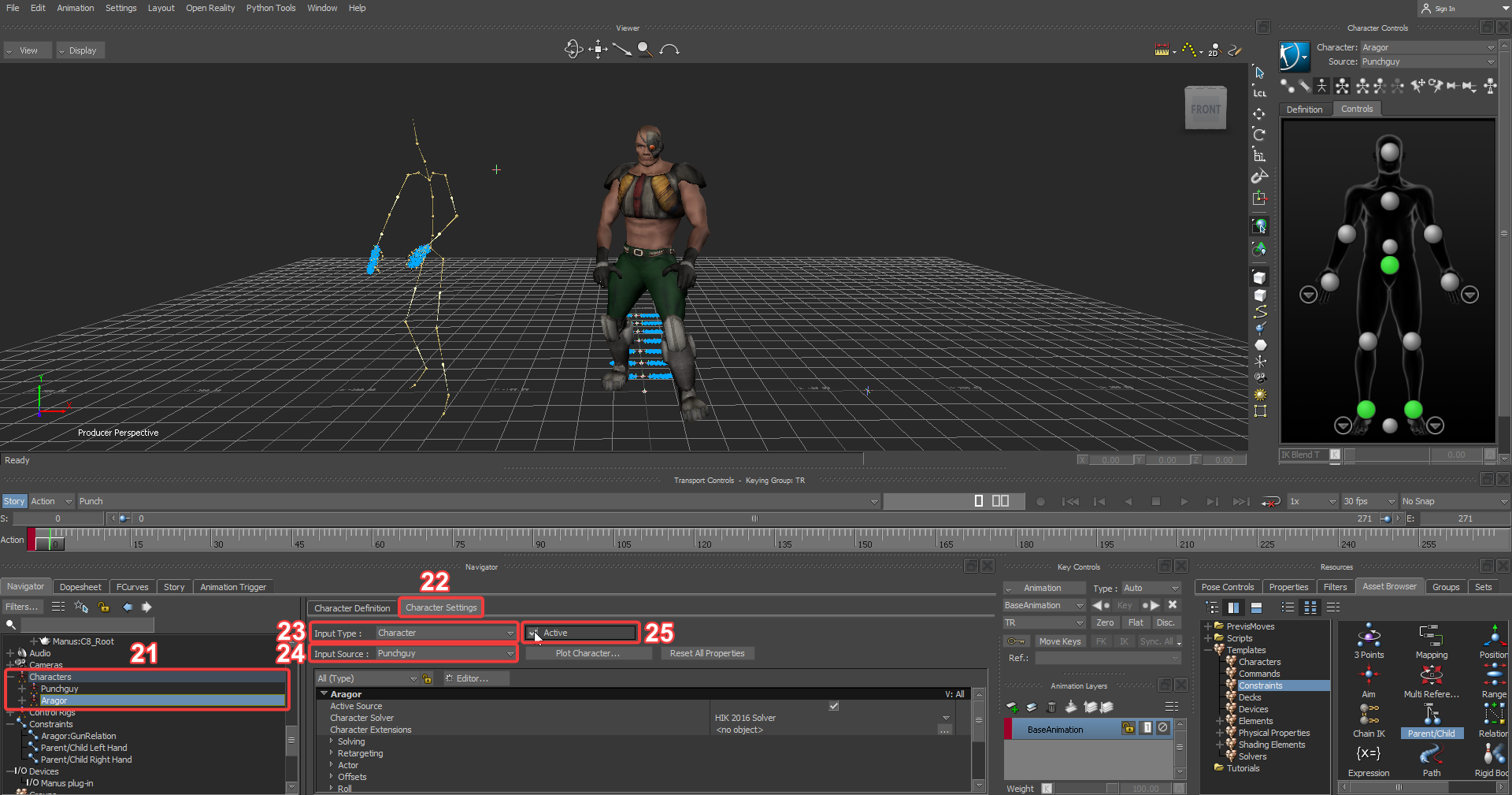The height and width of the screenshot is (795, 1512).
Task: Click the navigator back arrow icon
Action: (128, 607)
